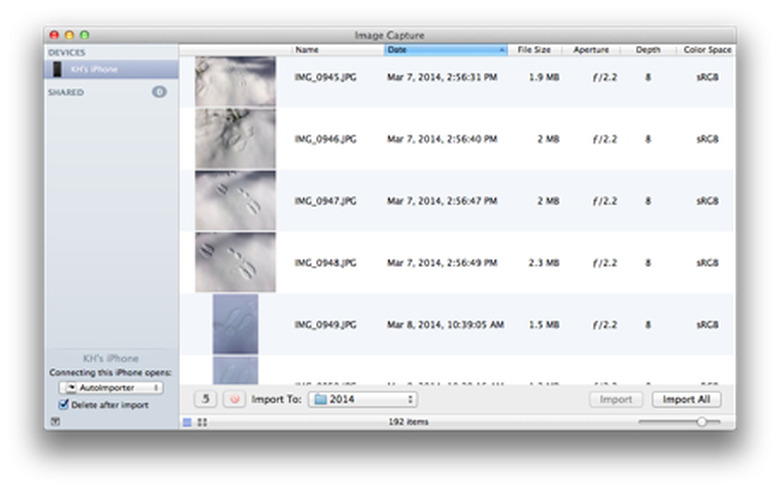Image resolution: width=780 pixels, height=490 pixels.
Task: Switch to list view mode
Action: coord(187,422)
